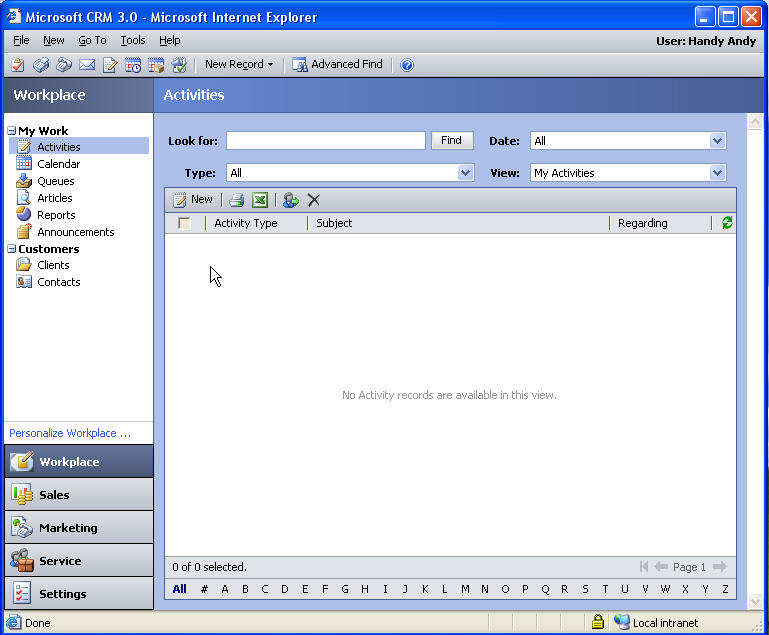Click the previous page arrow
Screen dimensions: 769x635
(661, 567)
